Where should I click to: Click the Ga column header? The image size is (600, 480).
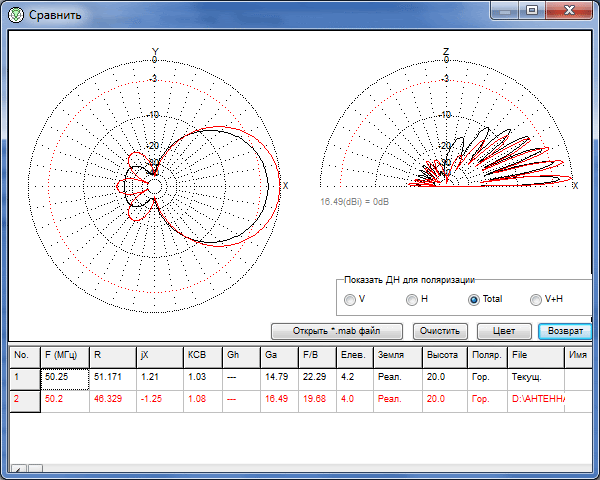[279, 357]
